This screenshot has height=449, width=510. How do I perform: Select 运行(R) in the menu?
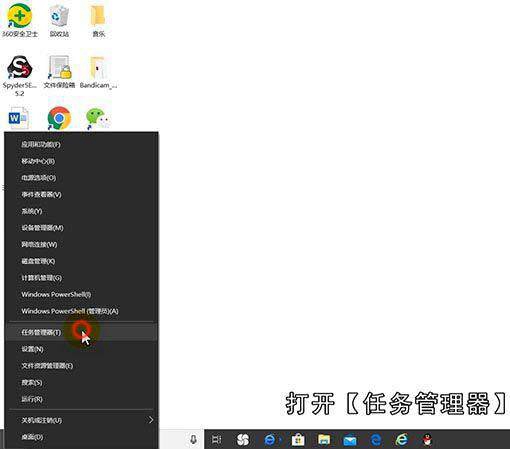pos(81,399)
